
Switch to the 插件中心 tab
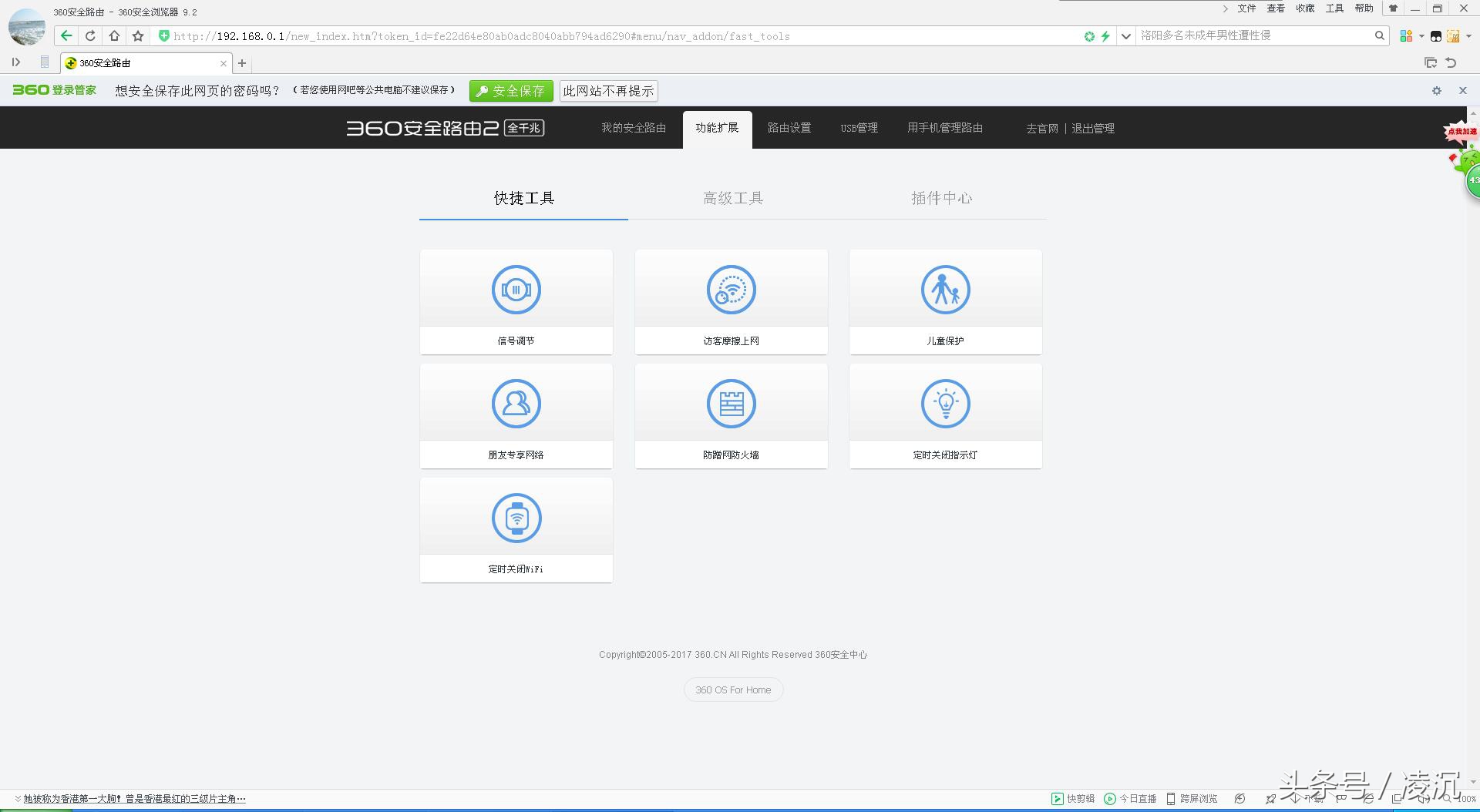(x=941, y=198)
